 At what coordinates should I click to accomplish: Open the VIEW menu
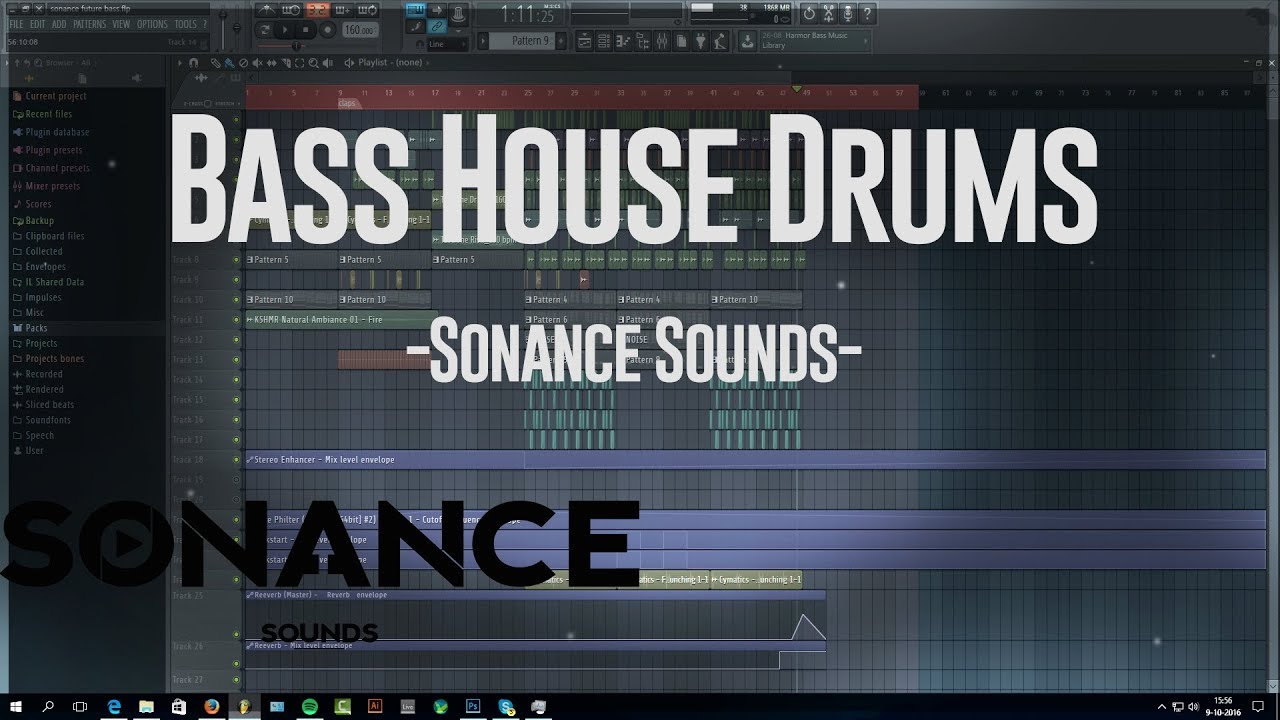(x=121, y=24)
